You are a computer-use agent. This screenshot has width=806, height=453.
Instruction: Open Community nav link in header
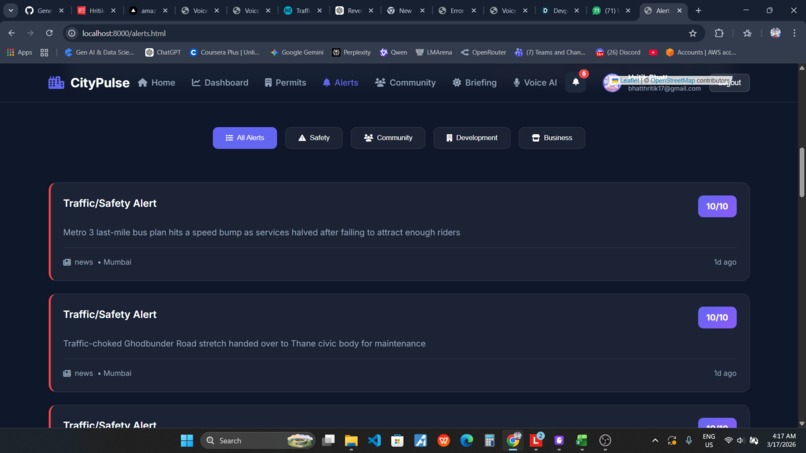(405, 82)
